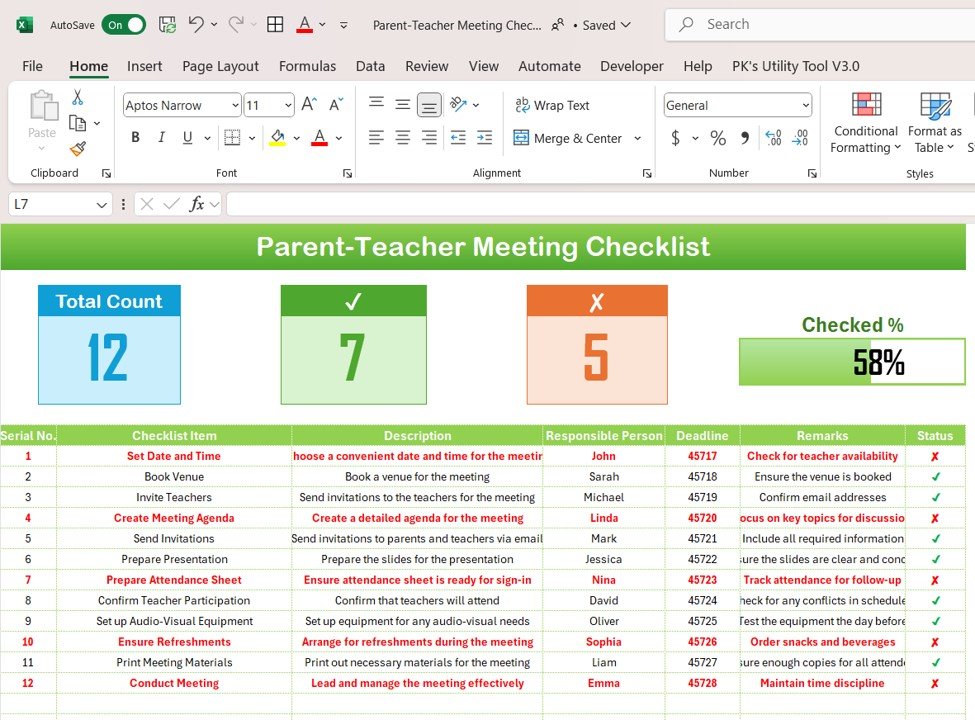The image size is (975, 720).
Task: Click the Increase Decimal icon
Action: pos(774,138)
